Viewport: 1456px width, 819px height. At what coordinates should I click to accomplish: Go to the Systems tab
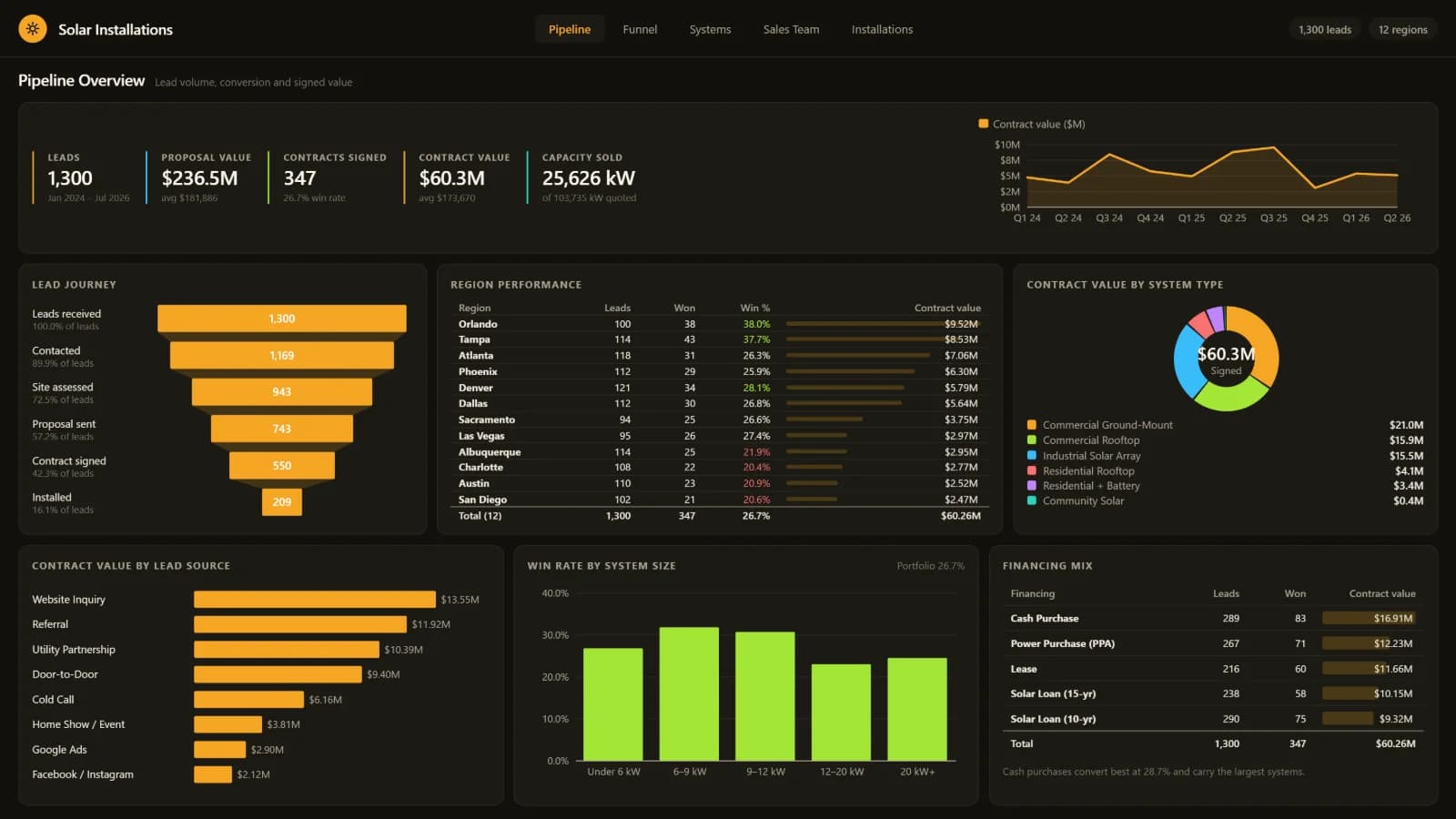710,29
